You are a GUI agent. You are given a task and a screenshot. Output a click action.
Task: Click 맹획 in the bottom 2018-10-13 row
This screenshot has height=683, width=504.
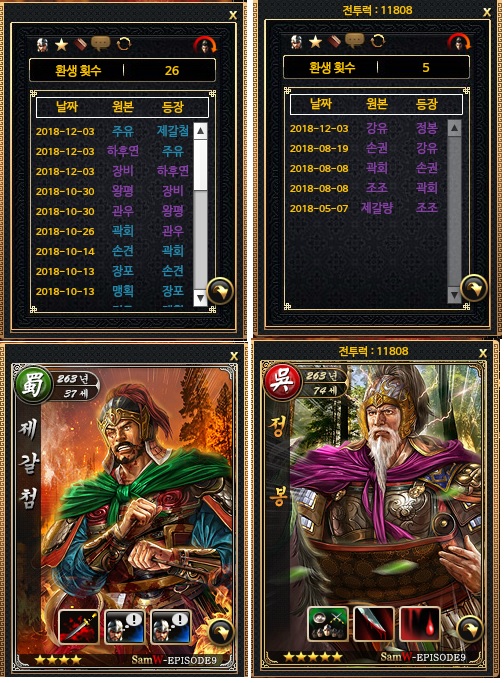[123, 291]
